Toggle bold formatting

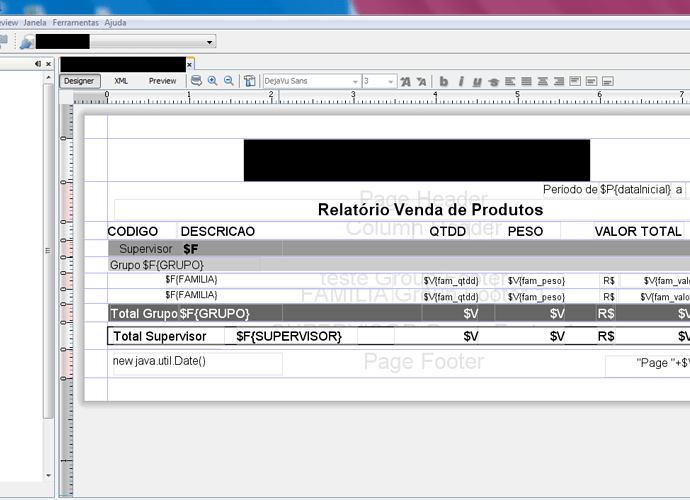444,81
